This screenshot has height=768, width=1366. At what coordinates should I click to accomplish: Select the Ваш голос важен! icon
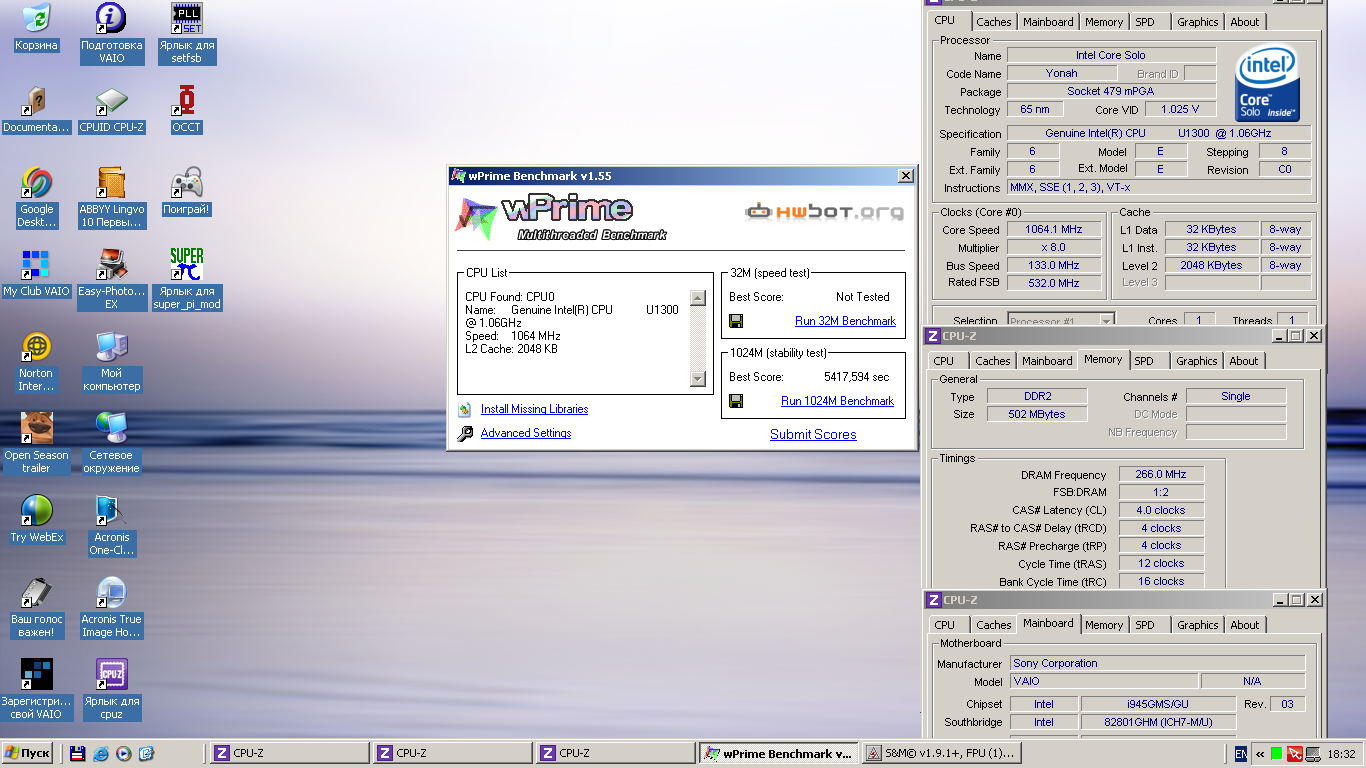coord(36,592)
